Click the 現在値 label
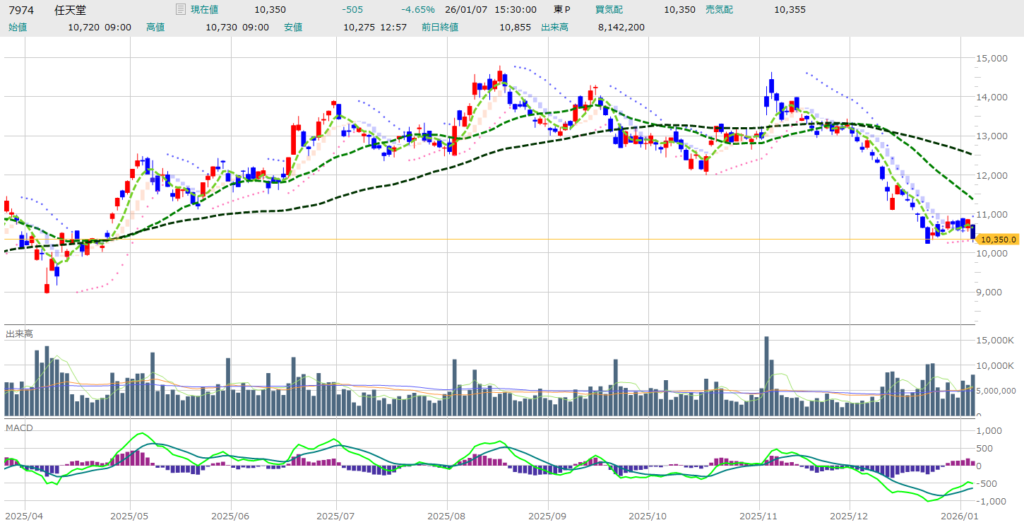1024x525 pixels. pyautogui.click(x=207, y=9)
